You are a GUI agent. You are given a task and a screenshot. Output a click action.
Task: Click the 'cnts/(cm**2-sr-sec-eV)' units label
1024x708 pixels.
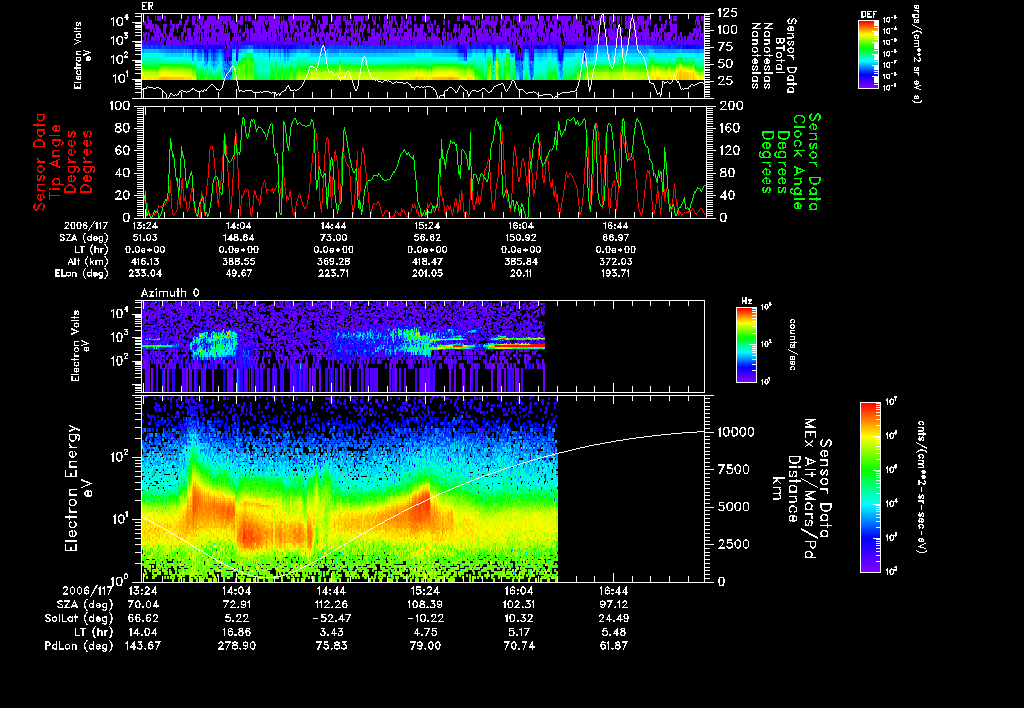(921, 487)
